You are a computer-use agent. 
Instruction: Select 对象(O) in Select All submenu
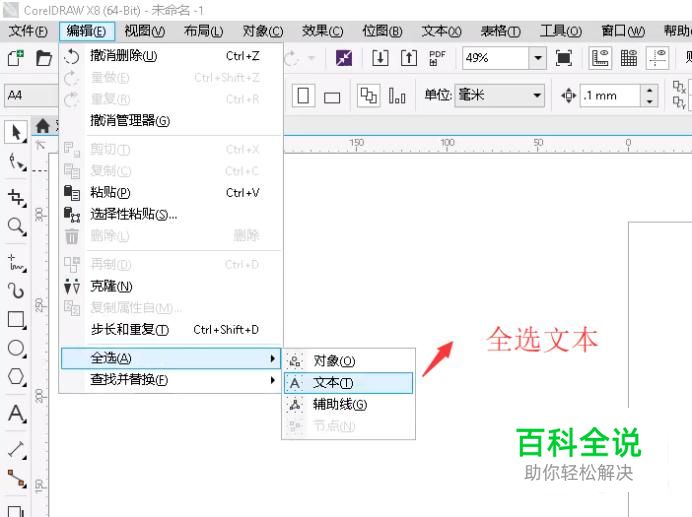(x=349, y=361)
